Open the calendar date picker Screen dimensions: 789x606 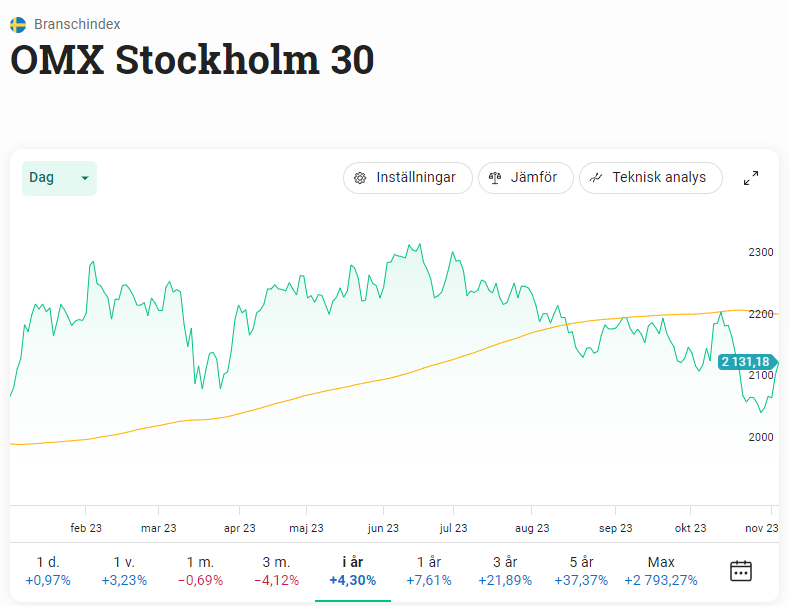(x=741, y=571)
